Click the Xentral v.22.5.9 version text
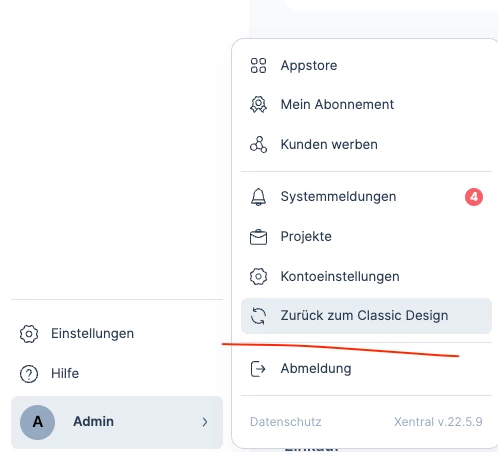498x452 pixels. 438,422
